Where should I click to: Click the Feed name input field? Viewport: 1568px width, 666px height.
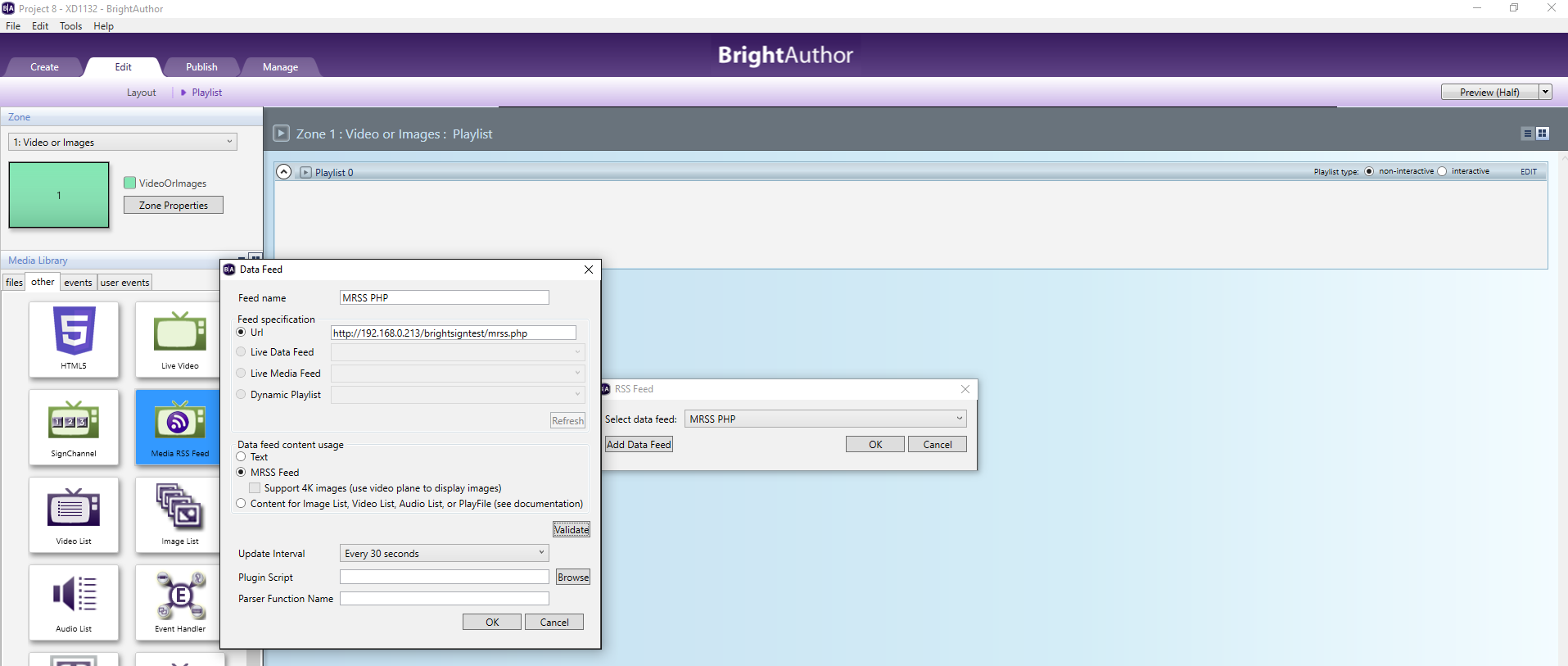(445, 297)
